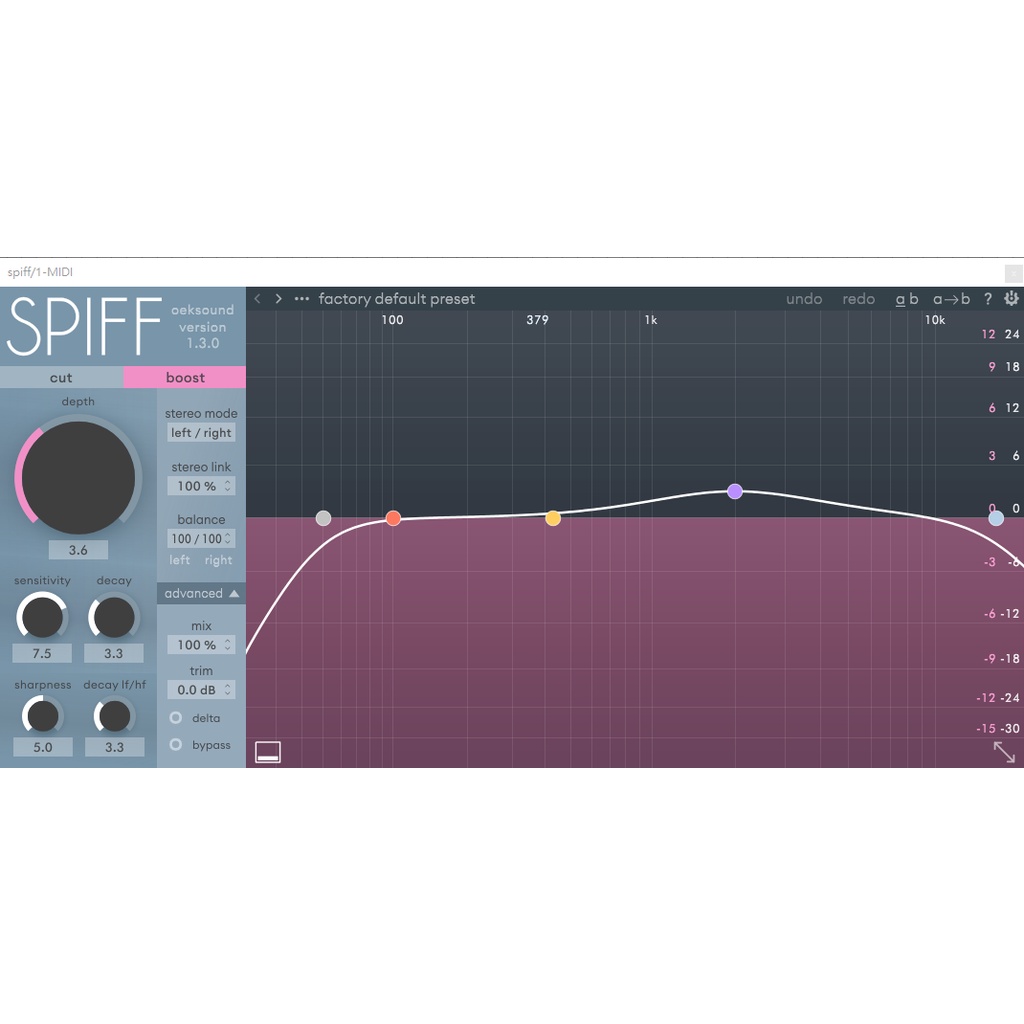Viewport: 1024px width, 1024px height.
Task: Switch stereo mode from left / right
Action: (201, 432)
